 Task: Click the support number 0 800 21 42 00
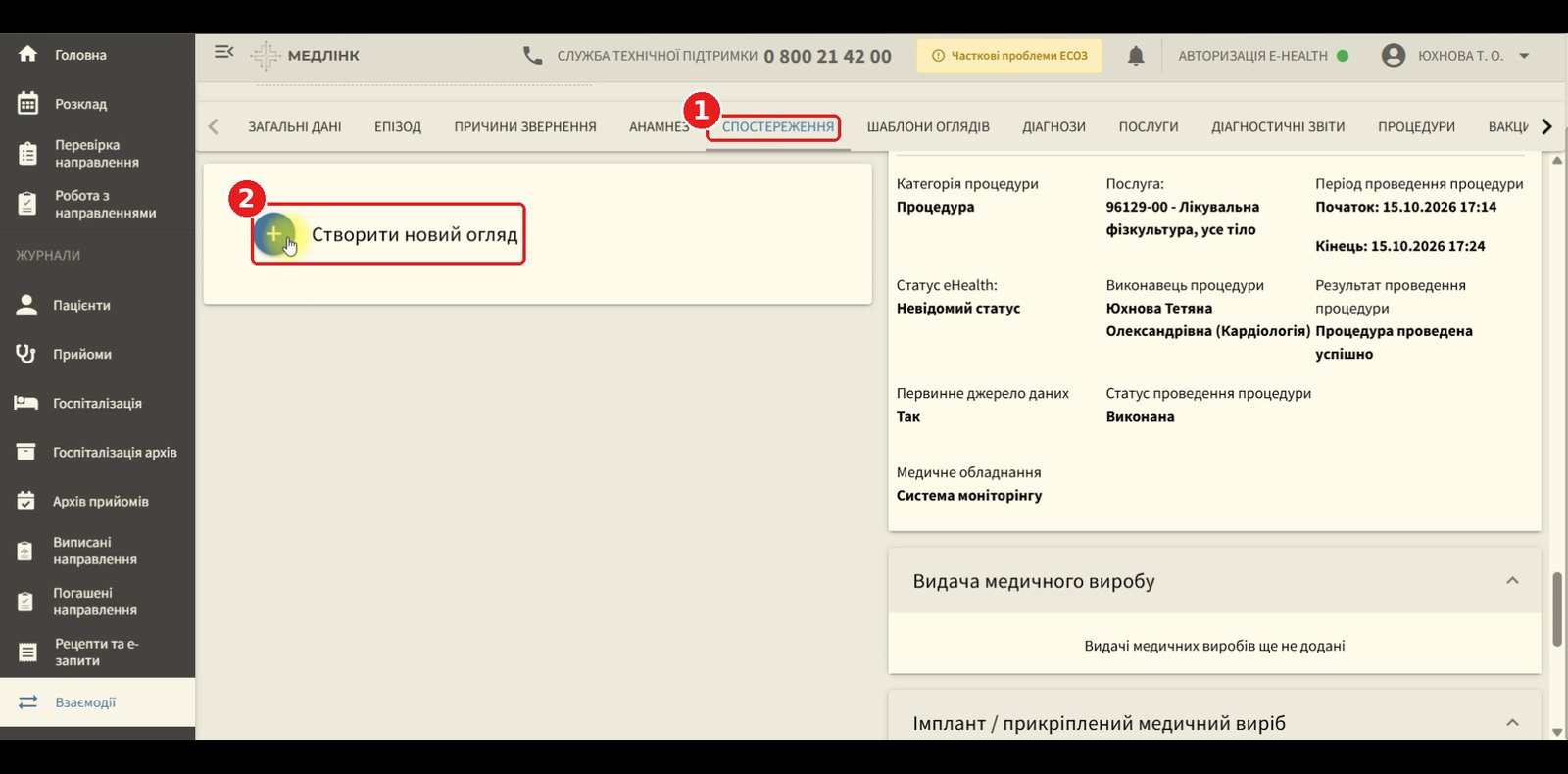[827, 56]
